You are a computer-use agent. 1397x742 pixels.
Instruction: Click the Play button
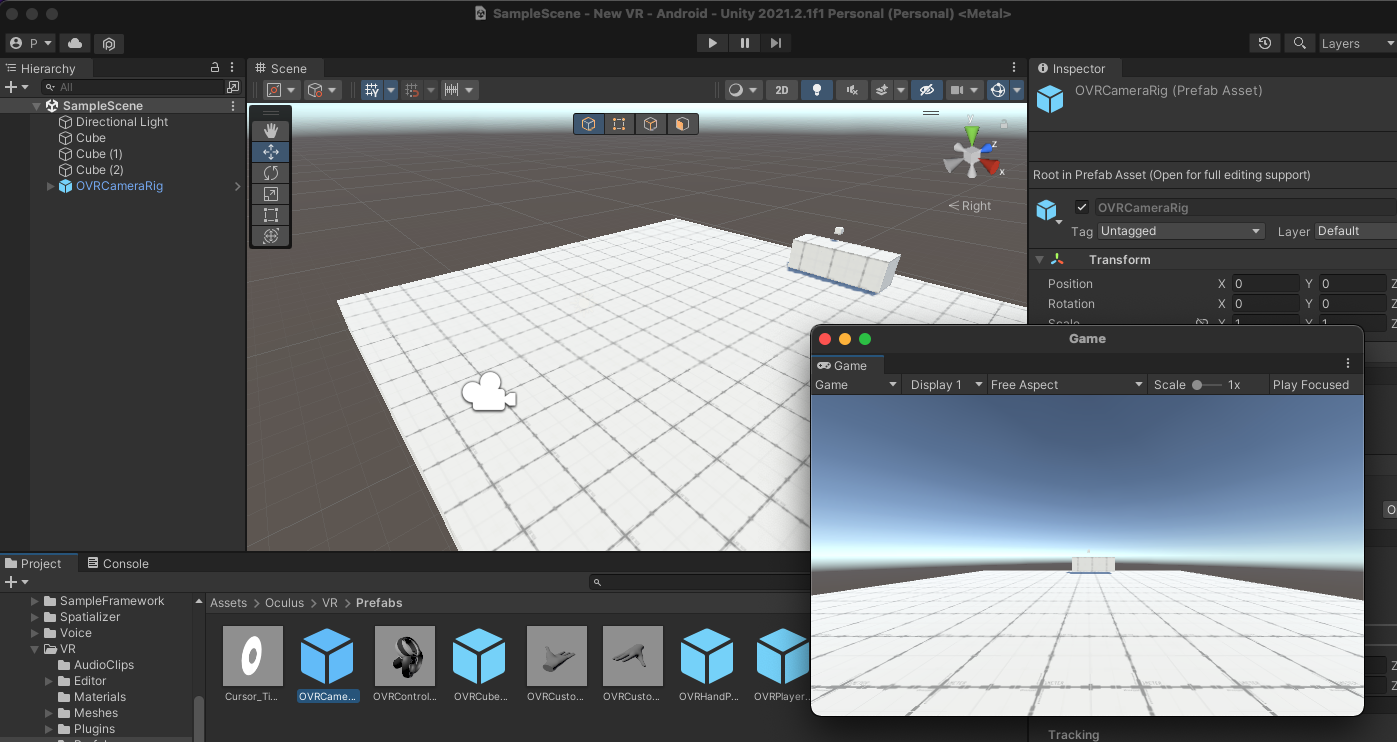pos(712,43)
